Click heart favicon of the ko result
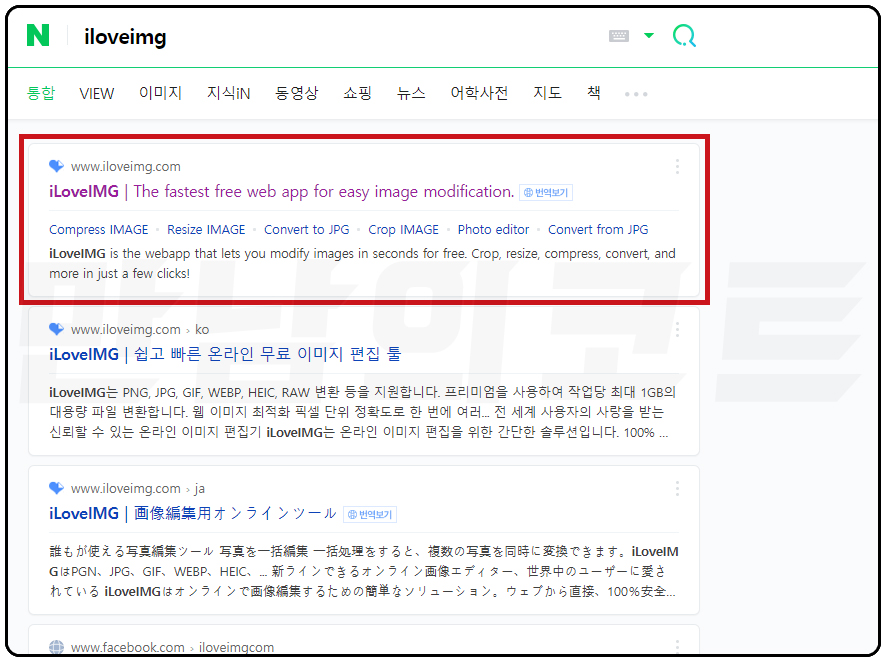This screenshot has height=662, width=886. click(57, 329)
